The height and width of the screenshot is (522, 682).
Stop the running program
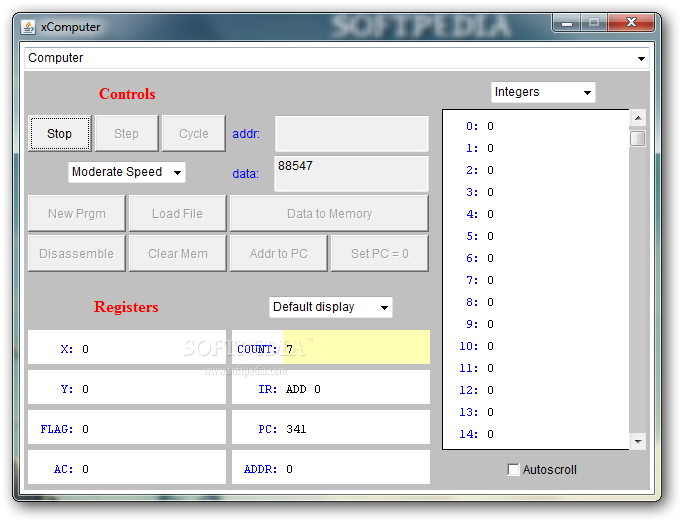click(60, 134)
